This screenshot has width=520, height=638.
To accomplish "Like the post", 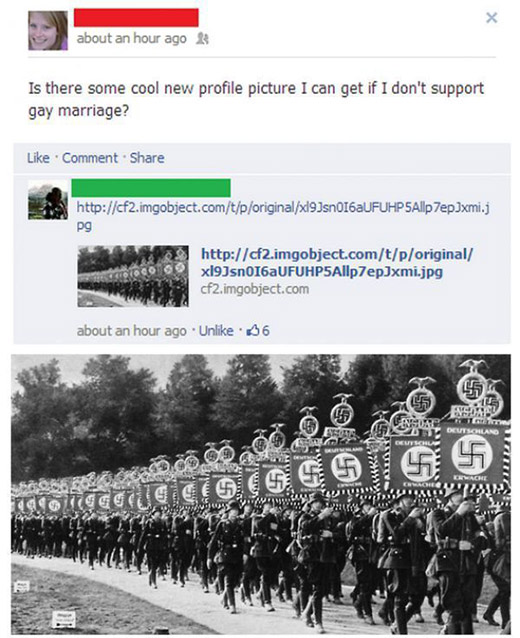I will pyautogui.click(x=38, y=158).
